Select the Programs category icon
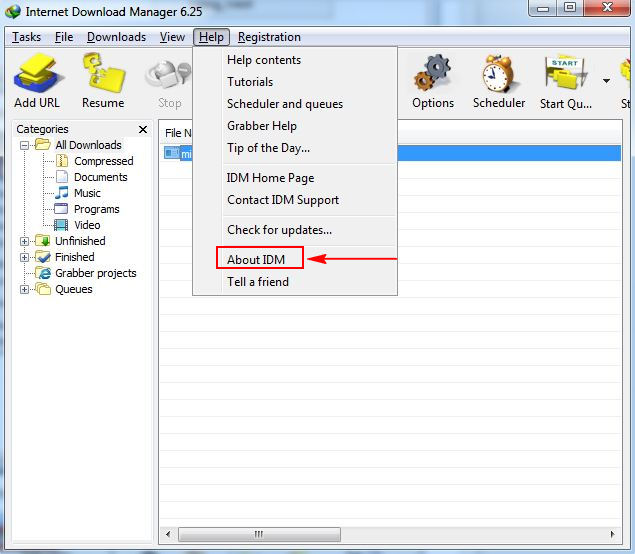The image size is (635, 554). click(61, 209)
